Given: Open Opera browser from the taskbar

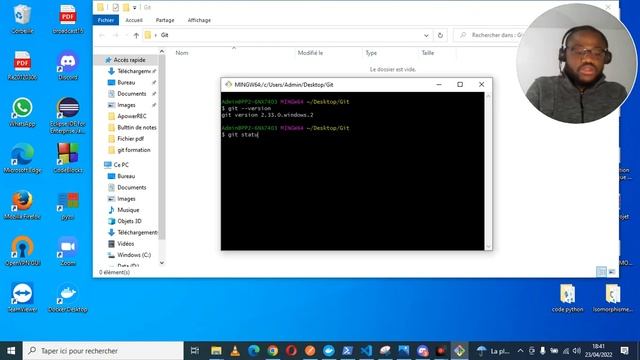Looking at the screenshot, I should pyautogui.click(x=291, y=351).
